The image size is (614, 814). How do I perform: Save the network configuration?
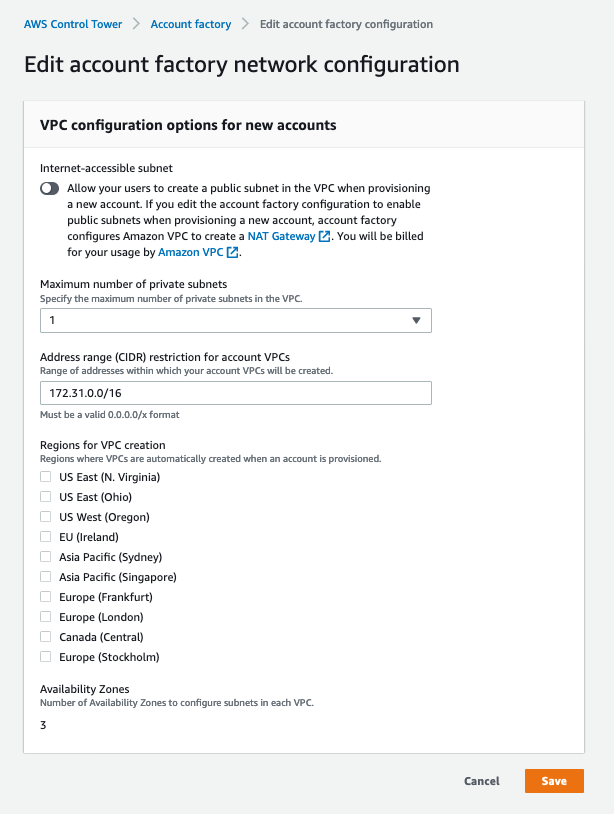(x=553, y=781)
